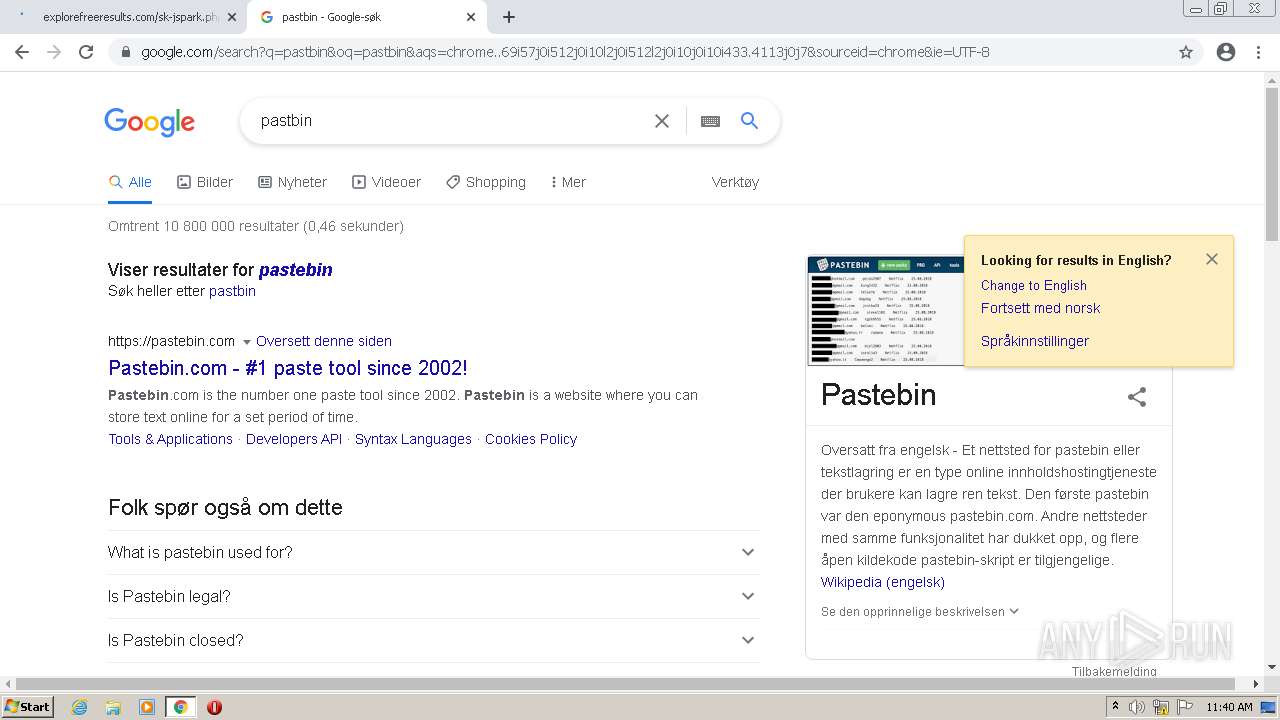Expand 'Se den opprinnelige beskrivelsen'

[x=920, y=611]
